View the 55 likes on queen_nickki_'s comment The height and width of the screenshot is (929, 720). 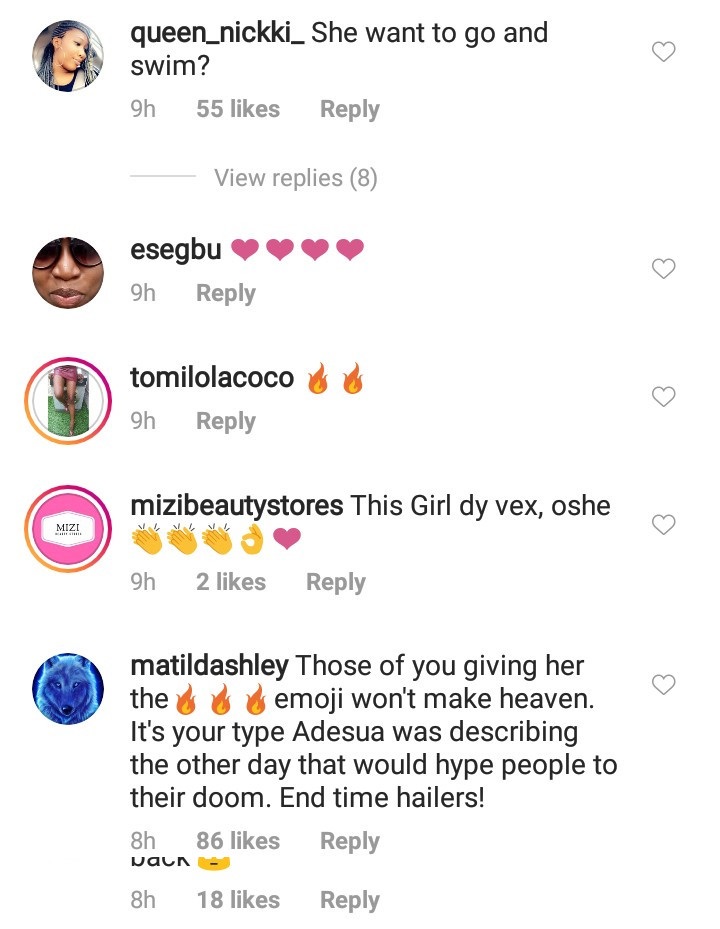coord(238,109)
